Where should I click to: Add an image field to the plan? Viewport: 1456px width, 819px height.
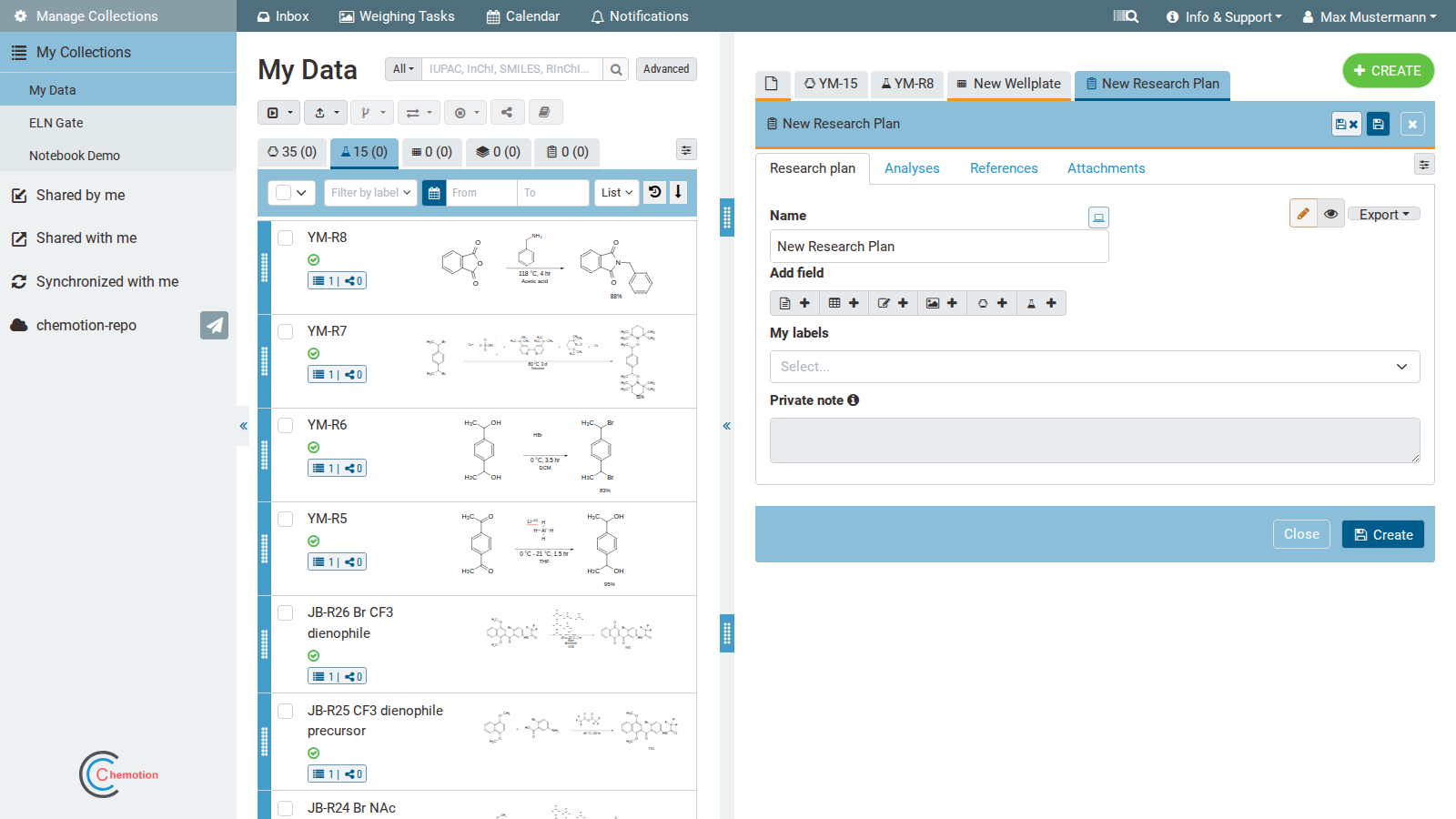coord(942,303)
